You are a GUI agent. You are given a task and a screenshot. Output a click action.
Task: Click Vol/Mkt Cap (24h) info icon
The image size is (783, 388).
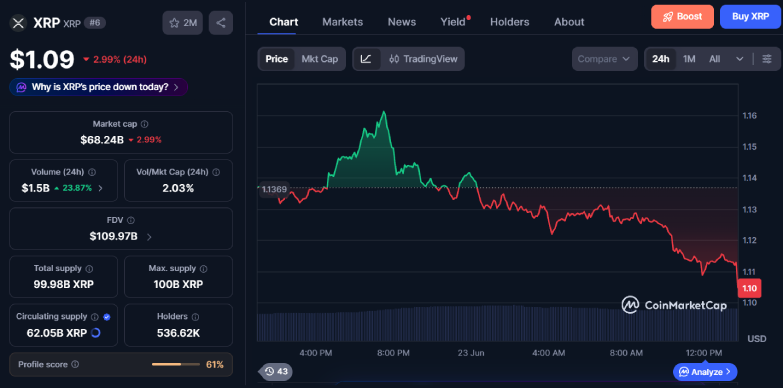coord(216,172)
